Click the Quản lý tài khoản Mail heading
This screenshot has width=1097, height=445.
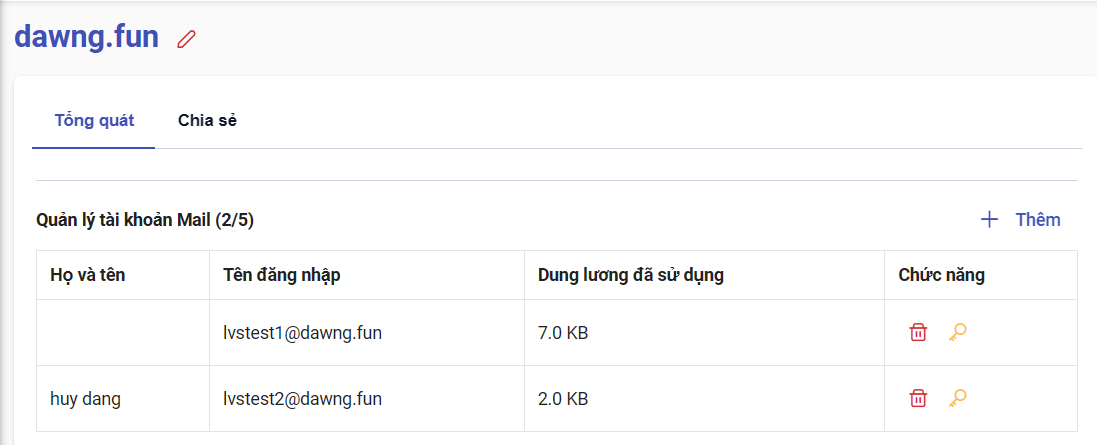tap(145, 220)
